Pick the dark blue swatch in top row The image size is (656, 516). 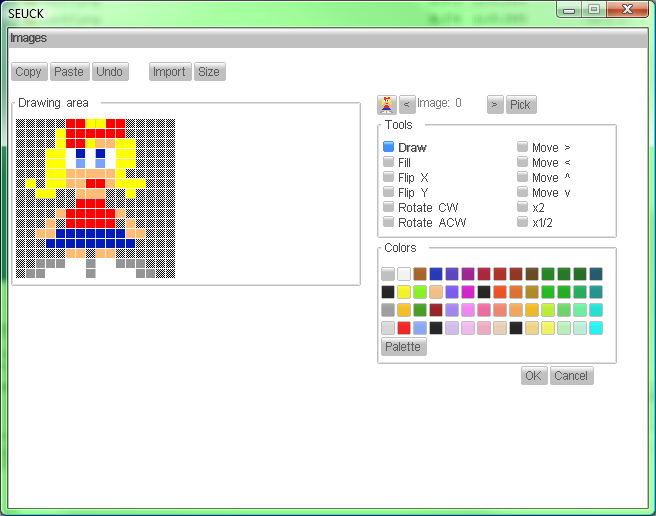[x=436, y=274]
